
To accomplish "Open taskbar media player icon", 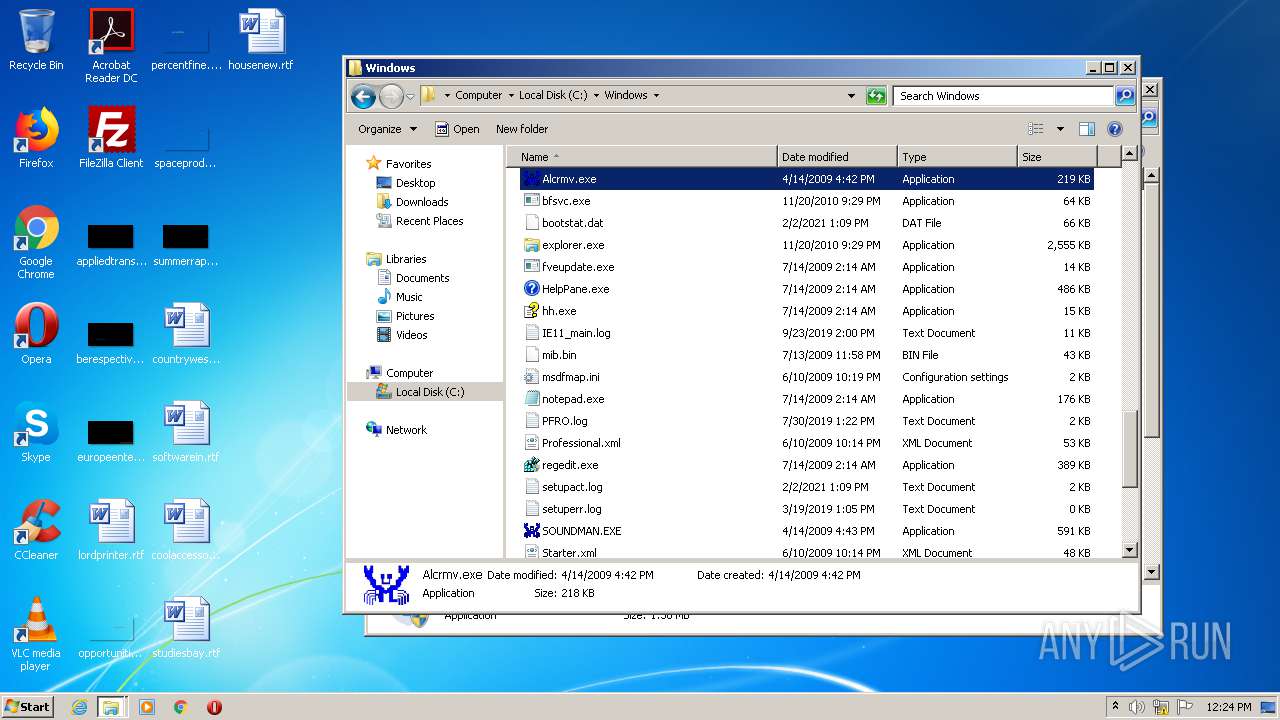I will click(147, 707).
